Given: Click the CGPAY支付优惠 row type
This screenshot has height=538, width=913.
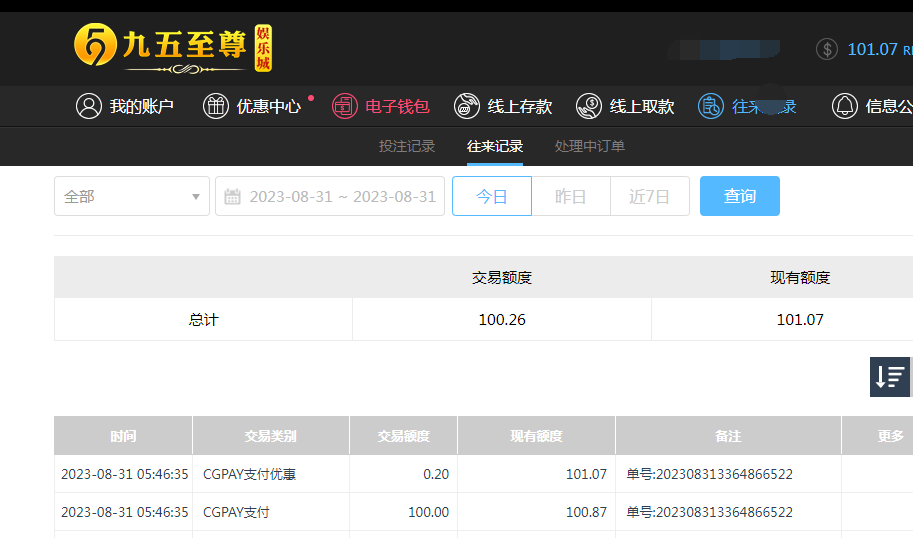Looking at the screenshot, I should (x=249, y=474).
